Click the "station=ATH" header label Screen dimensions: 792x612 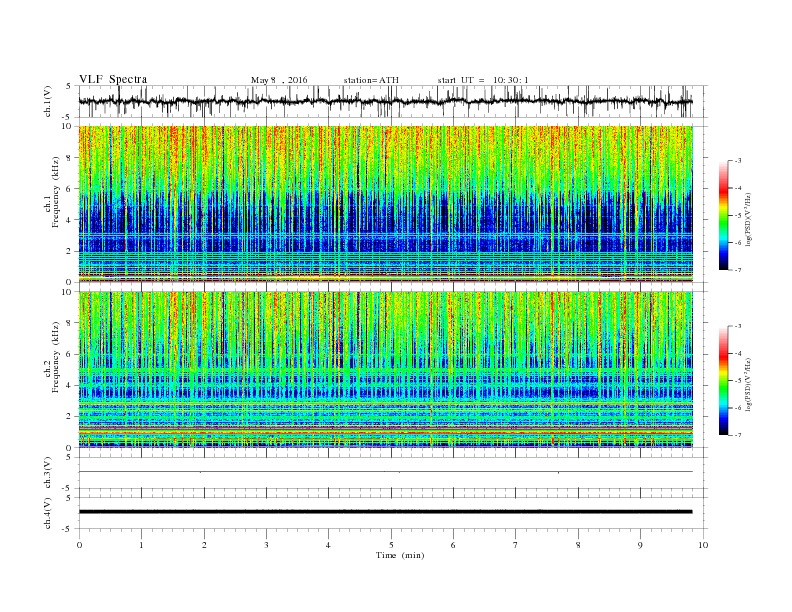(x=371, y=80)
